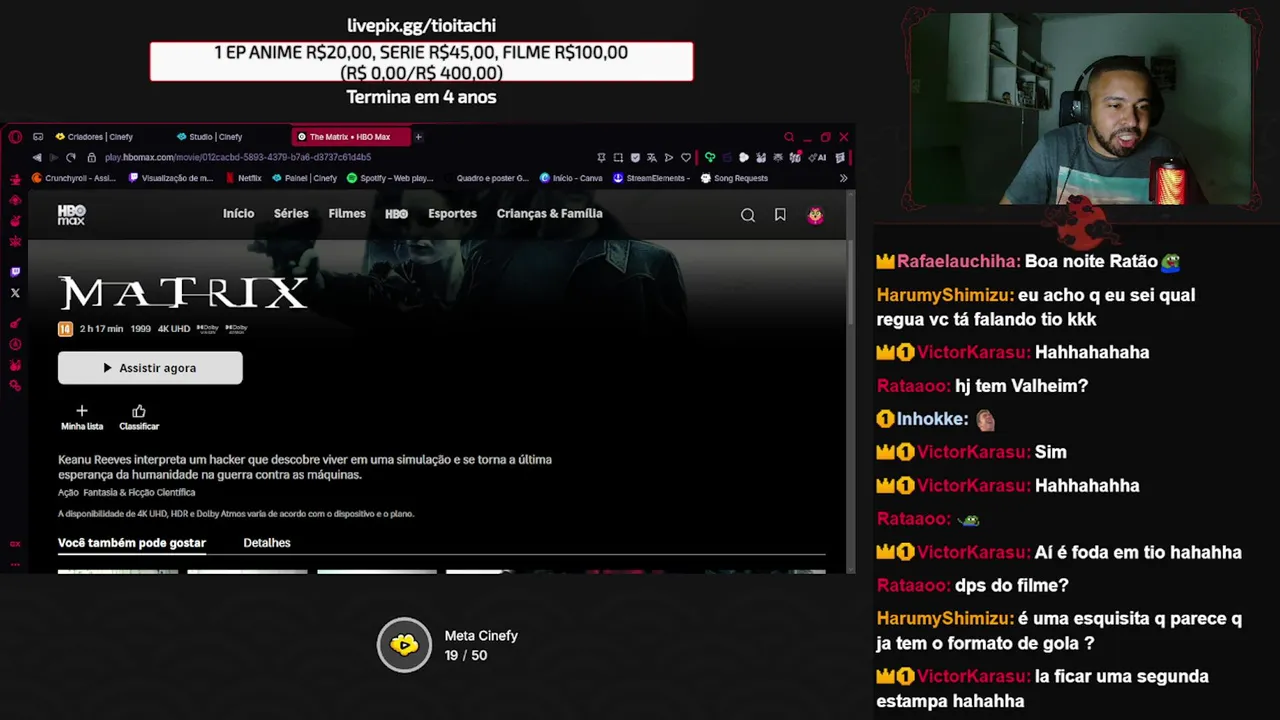Open Visualização de m... Twitch bookmark
1280x720 pixels.
171,178
